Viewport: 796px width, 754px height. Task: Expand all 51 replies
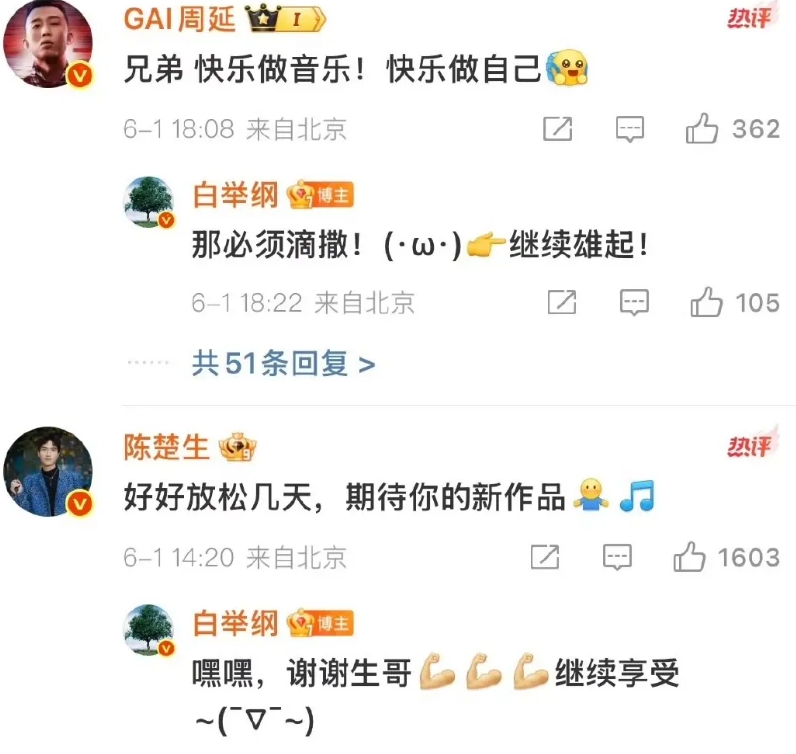(283, 364)
